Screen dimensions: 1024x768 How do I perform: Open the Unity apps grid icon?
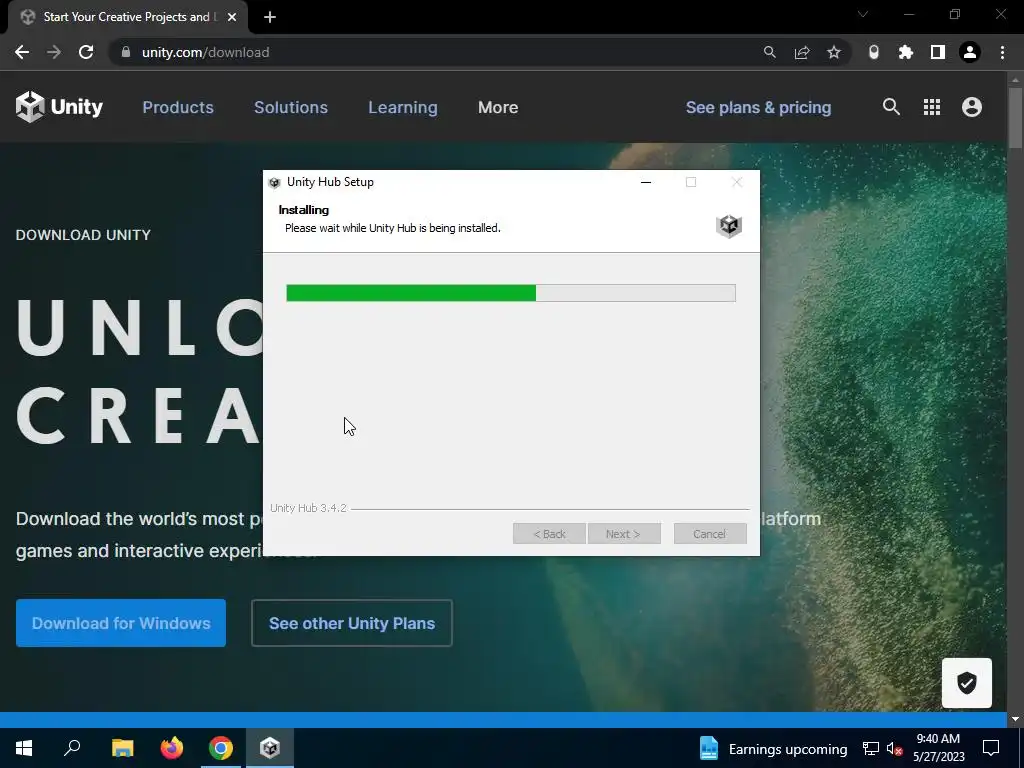pos(932,106)
